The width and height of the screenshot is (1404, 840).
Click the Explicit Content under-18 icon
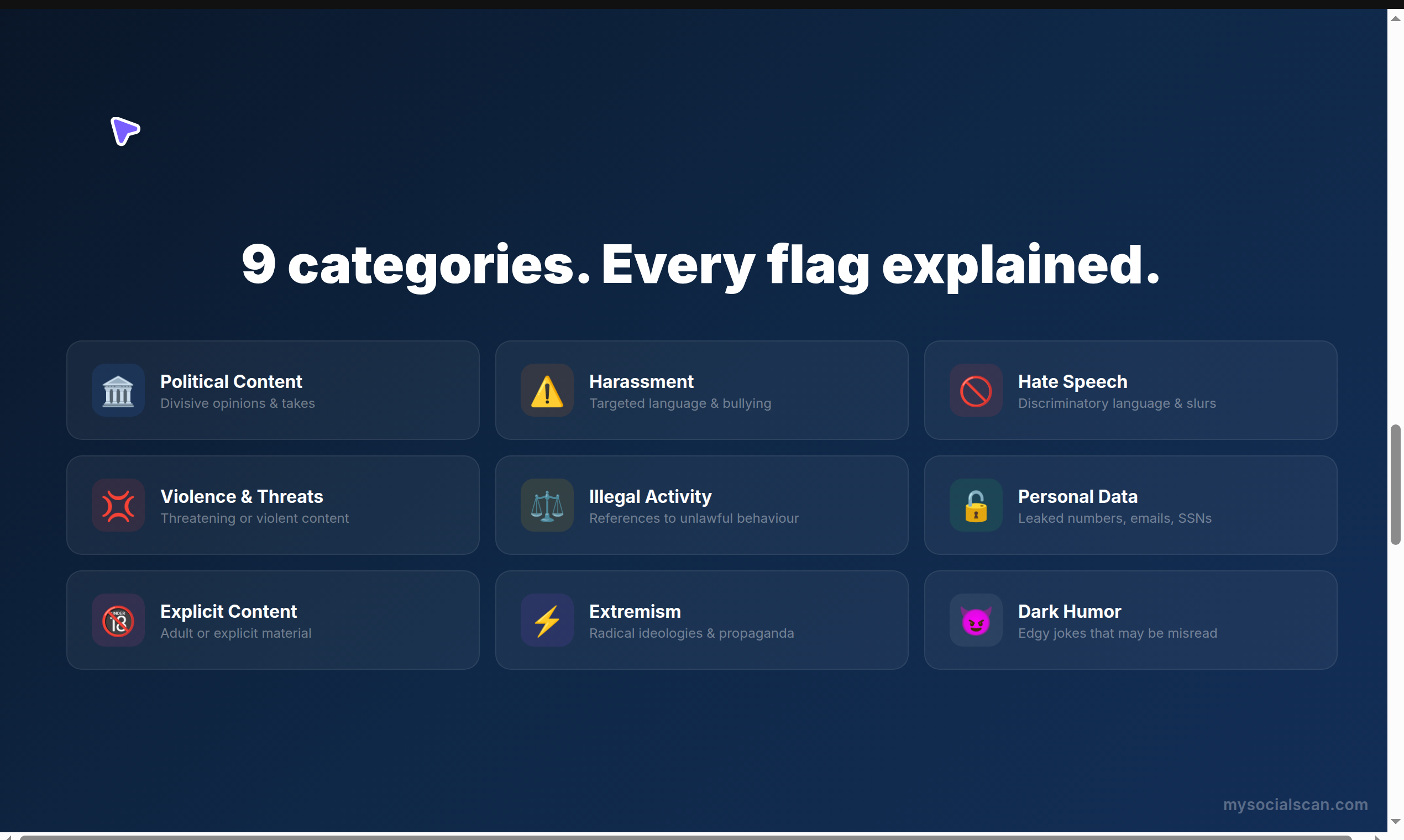tap(118, 621)
